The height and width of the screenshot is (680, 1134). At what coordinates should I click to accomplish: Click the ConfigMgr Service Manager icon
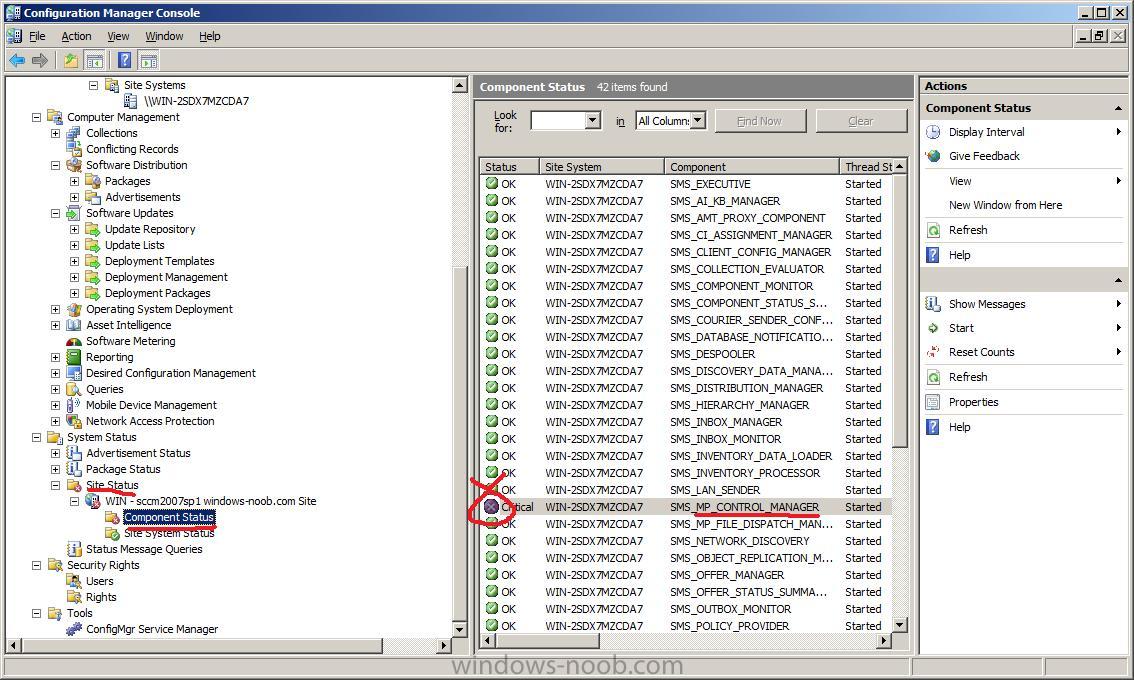(x=73, y=629)
